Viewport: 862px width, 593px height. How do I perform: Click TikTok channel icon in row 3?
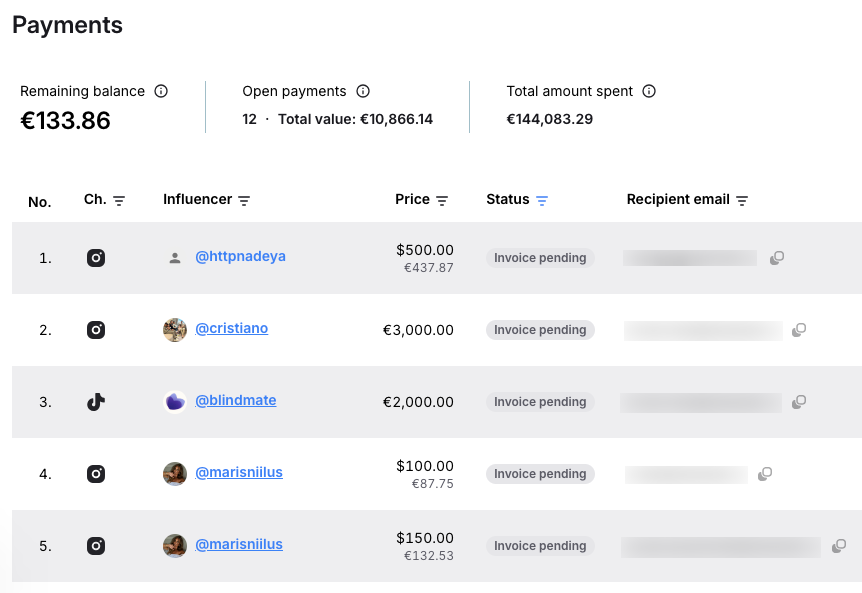(x=96, y=402)
